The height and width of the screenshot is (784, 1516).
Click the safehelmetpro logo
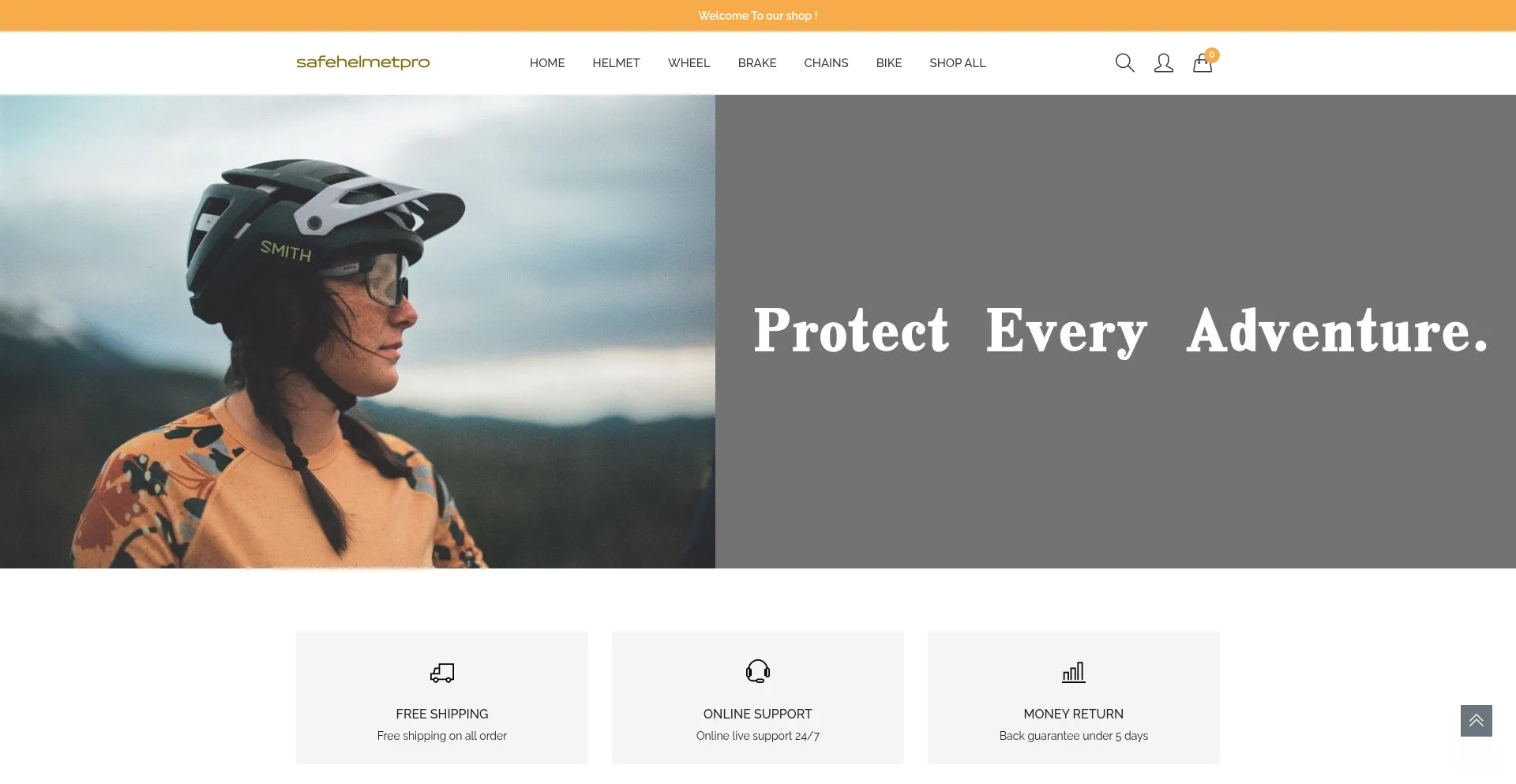362,62
